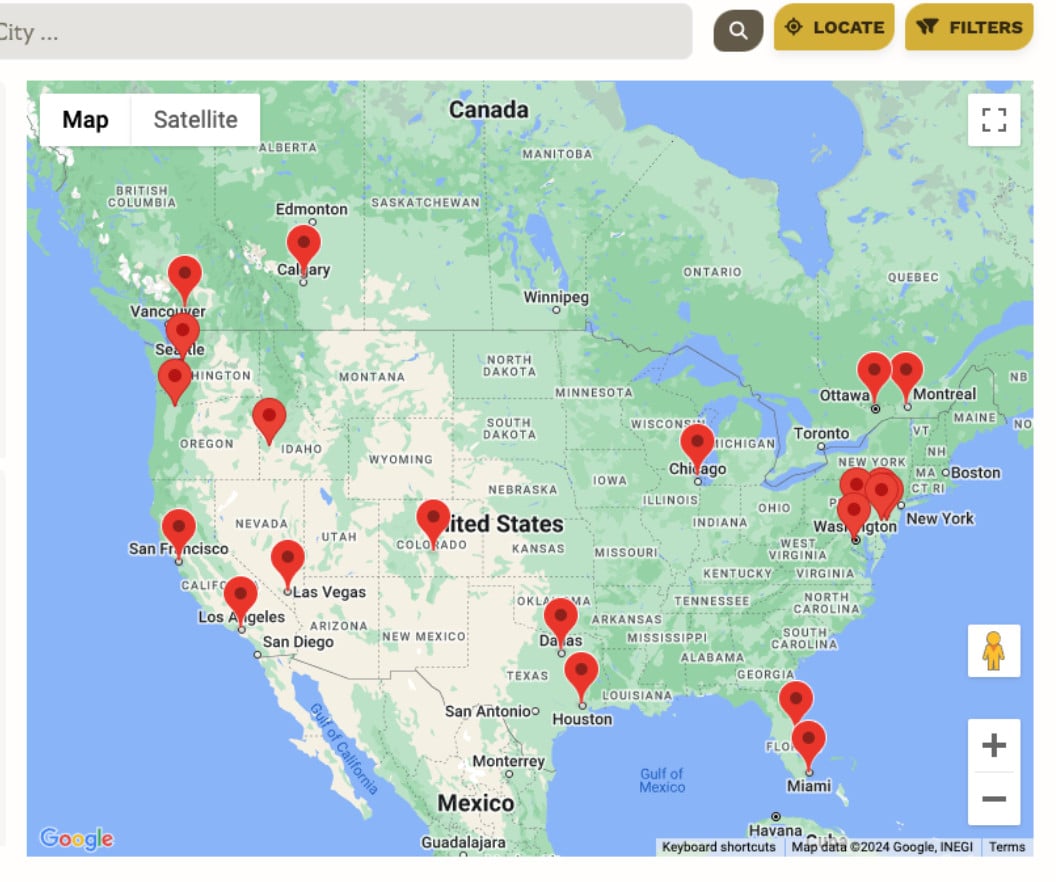Click the magnifying glass search button
Image resolution: width=1056 pixels, height=882 pixels.
click(x=738, y=31)
